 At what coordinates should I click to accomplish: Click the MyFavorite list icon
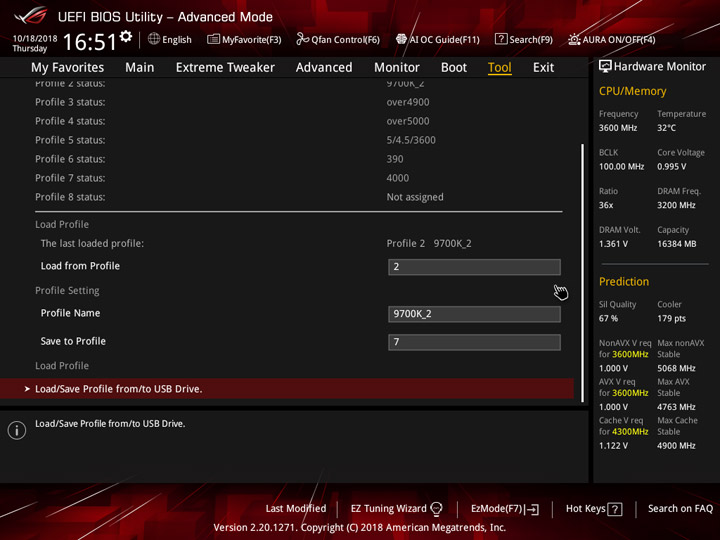click(x=213, y=39)
